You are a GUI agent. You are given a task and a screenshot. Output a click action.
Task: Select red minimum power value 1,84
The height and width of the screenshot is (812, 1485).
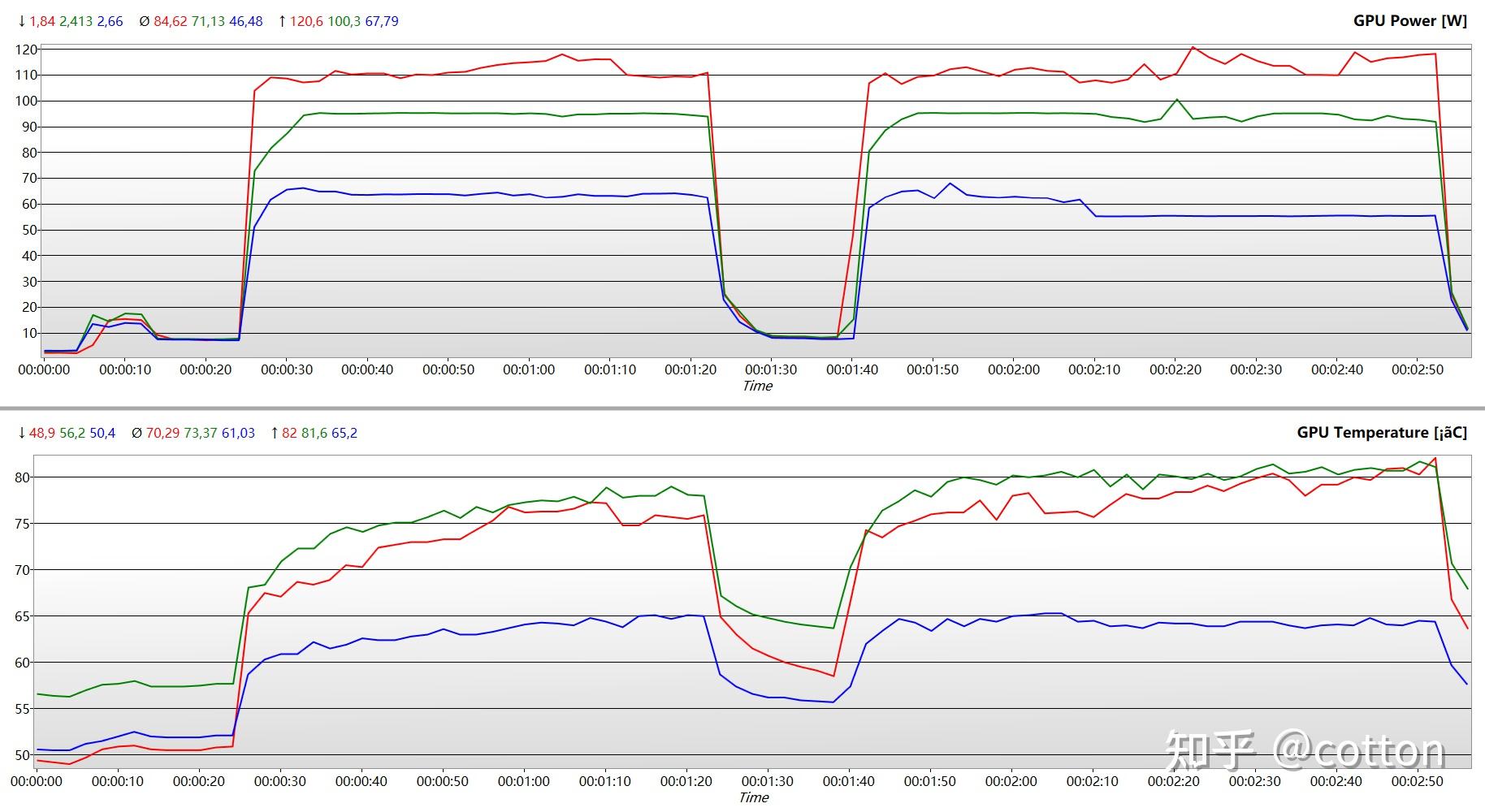[x=42, y=22]
